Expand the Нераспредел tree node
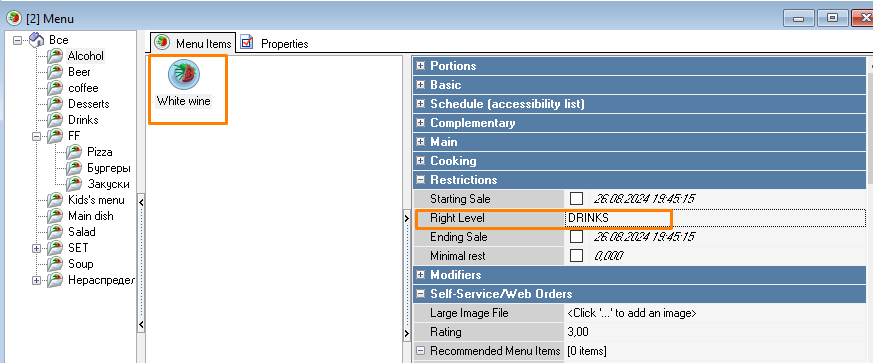The image size is (873, 363). point(37,281)
